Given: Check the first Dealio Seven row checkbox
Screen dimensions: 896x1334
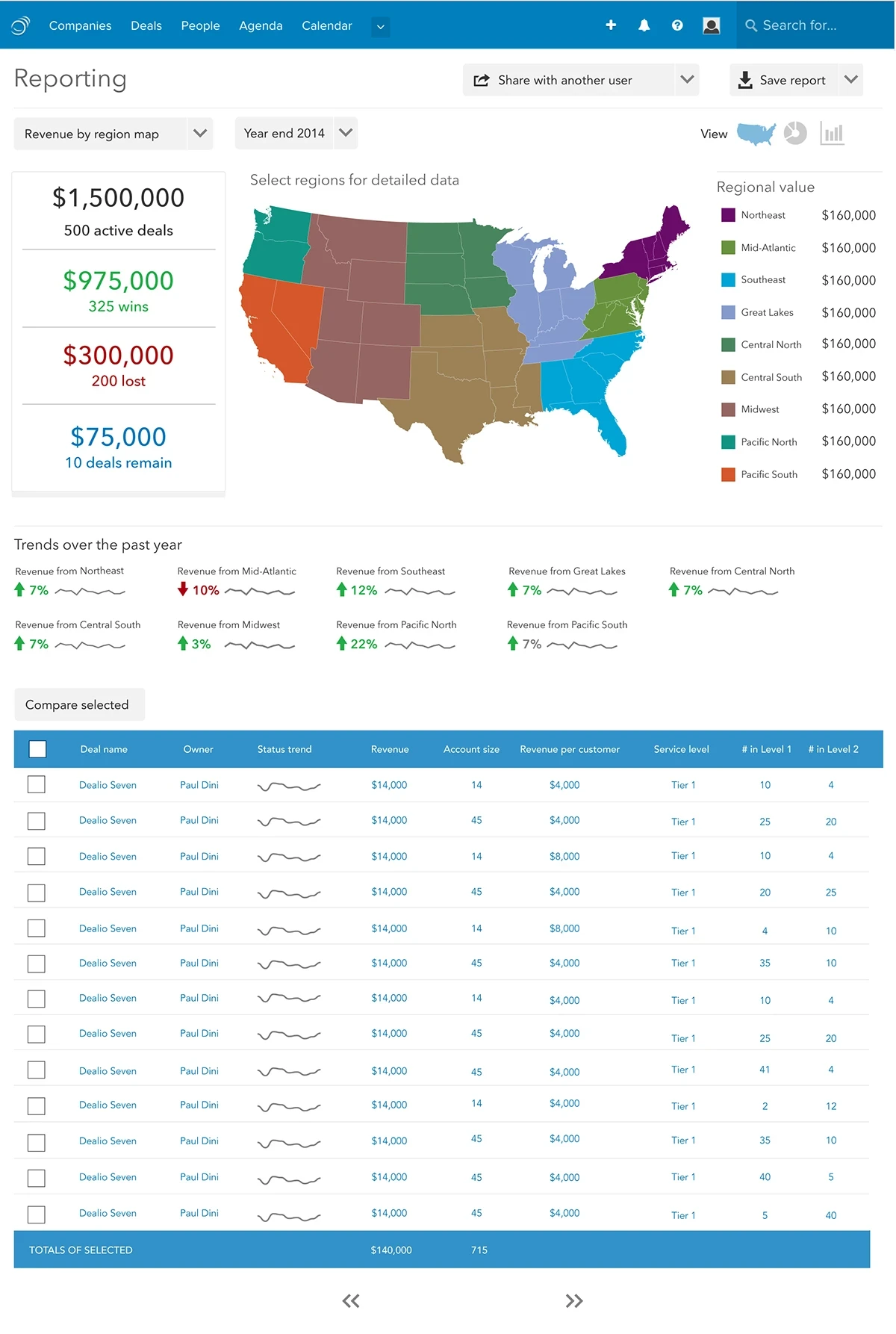Looking at the screenshot, I should pyautogui.click(x=36, y=784).
